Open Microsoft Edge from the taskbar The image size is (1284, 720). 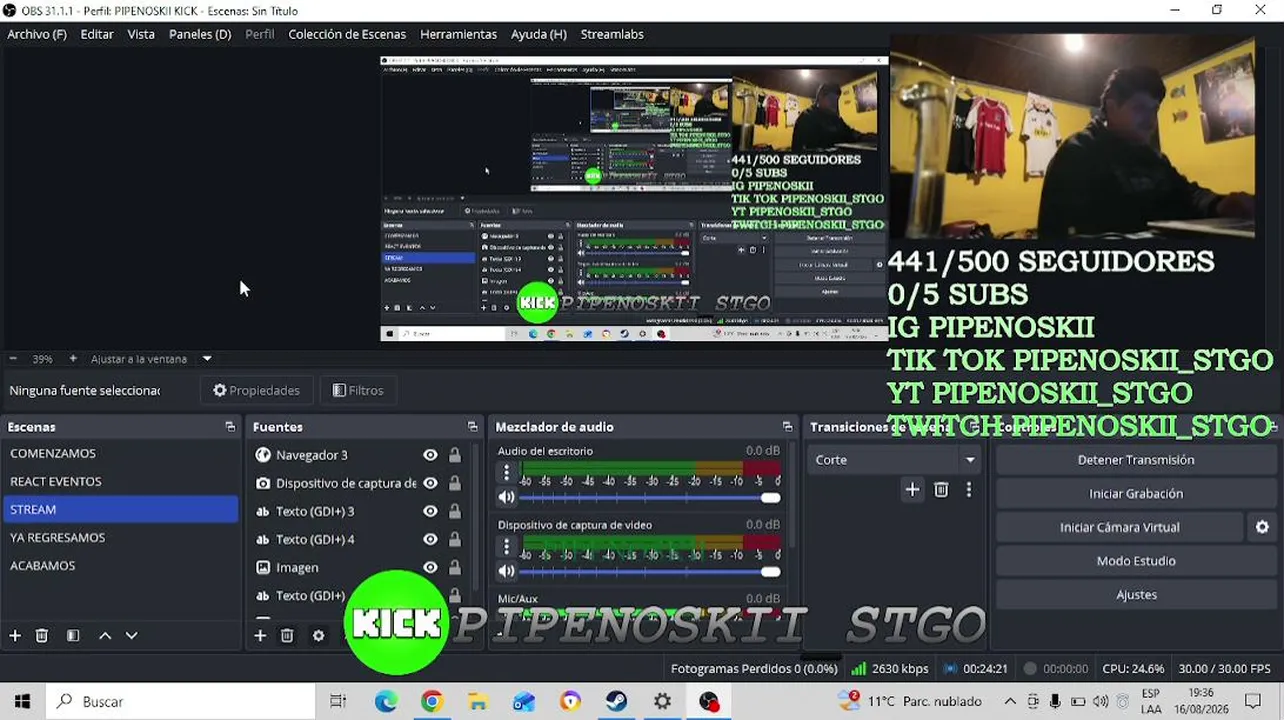pyautogui.click(x=386, y=701)
